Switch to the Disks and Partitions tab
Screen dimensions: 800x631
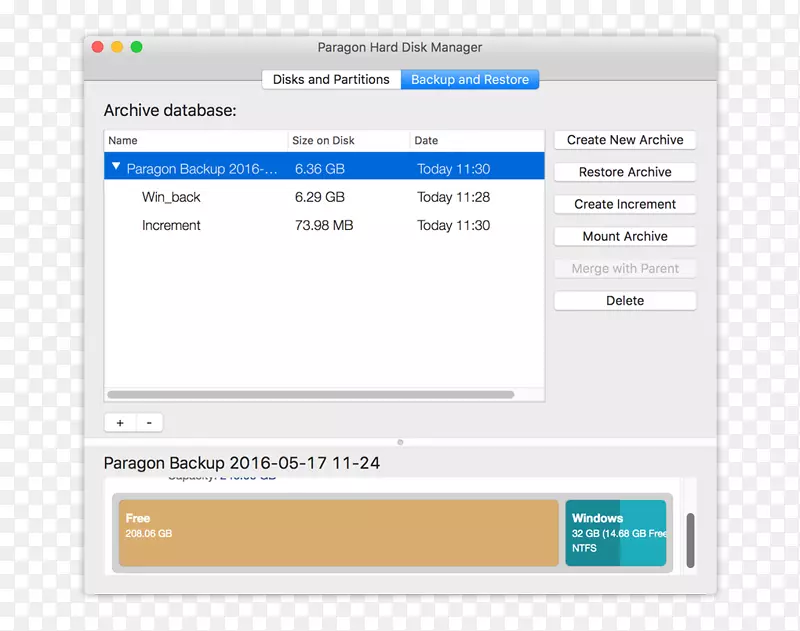[x=331, y=80]
